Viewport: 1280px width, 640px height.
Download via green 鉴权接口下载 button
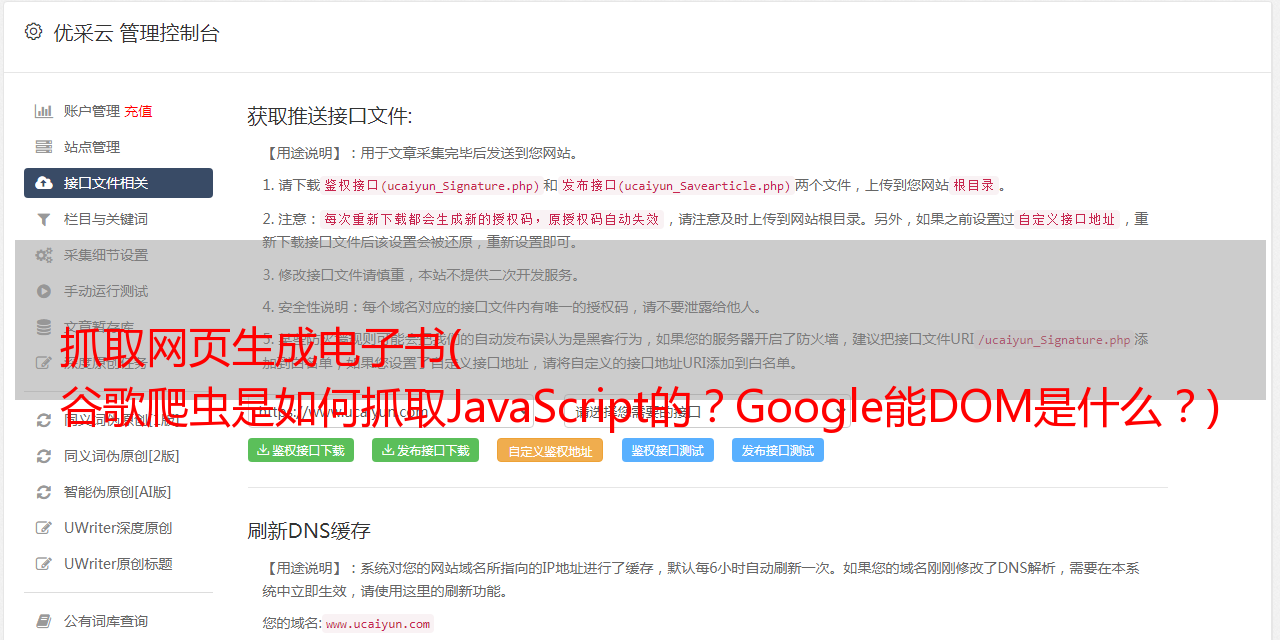click(x=301, y=450)
